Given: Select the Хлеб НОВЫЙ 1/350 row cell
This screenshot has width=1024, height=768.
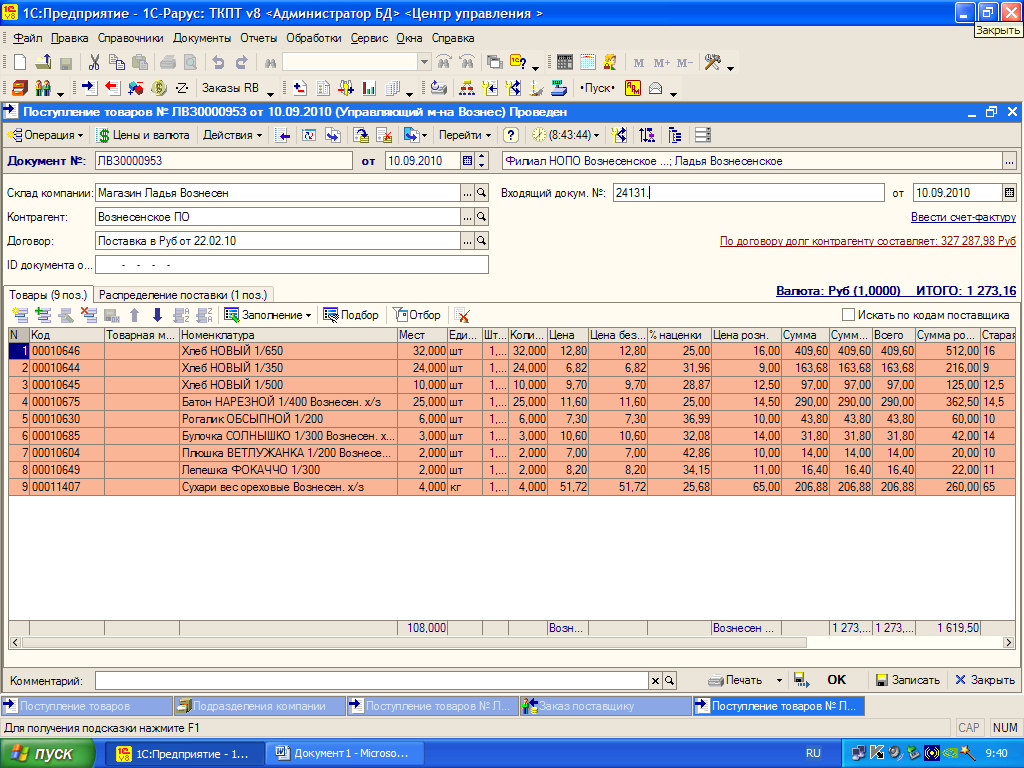Looking at the screenshot, I should (288, 368).
